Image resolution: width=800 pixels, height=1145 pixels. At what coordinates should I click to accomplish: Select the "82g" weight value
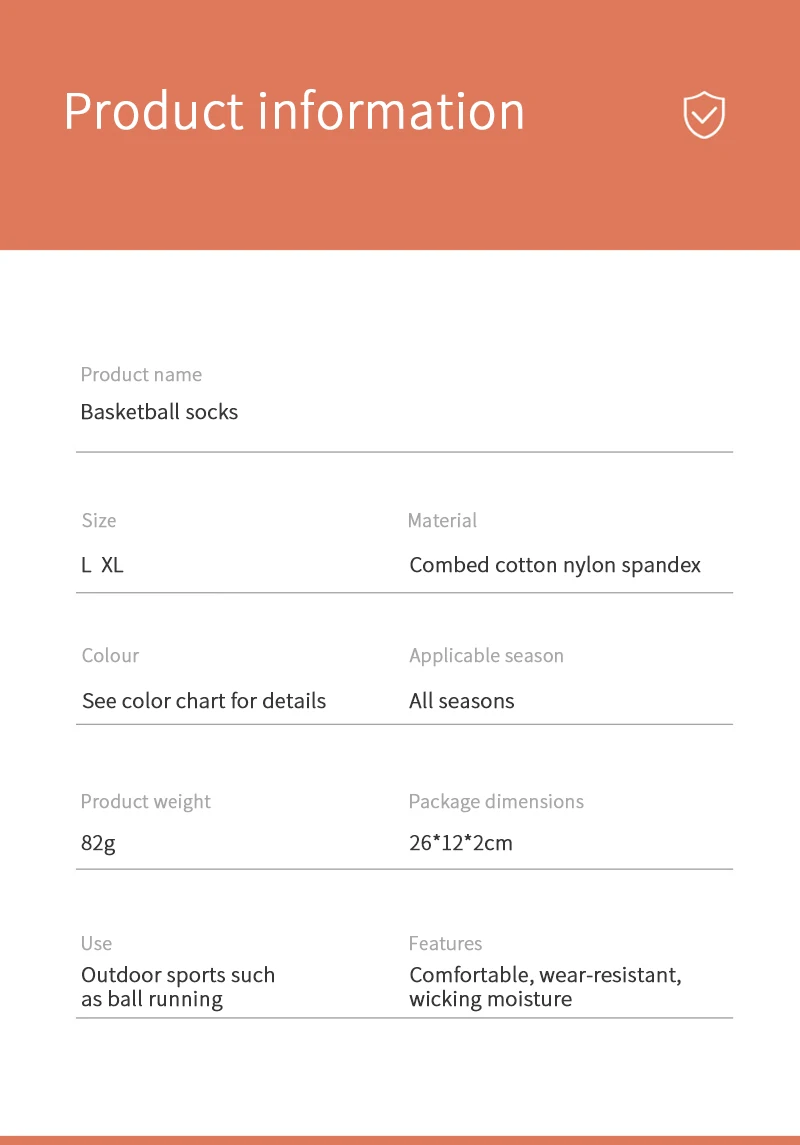98,843
